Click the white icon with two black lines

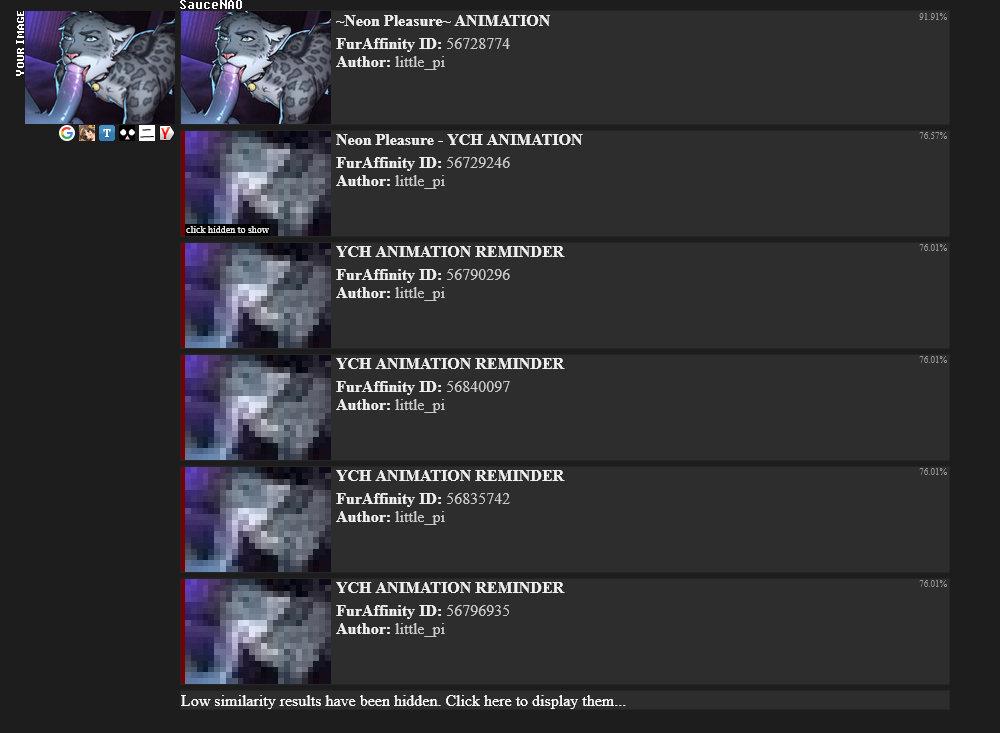[x=147, y=133]
